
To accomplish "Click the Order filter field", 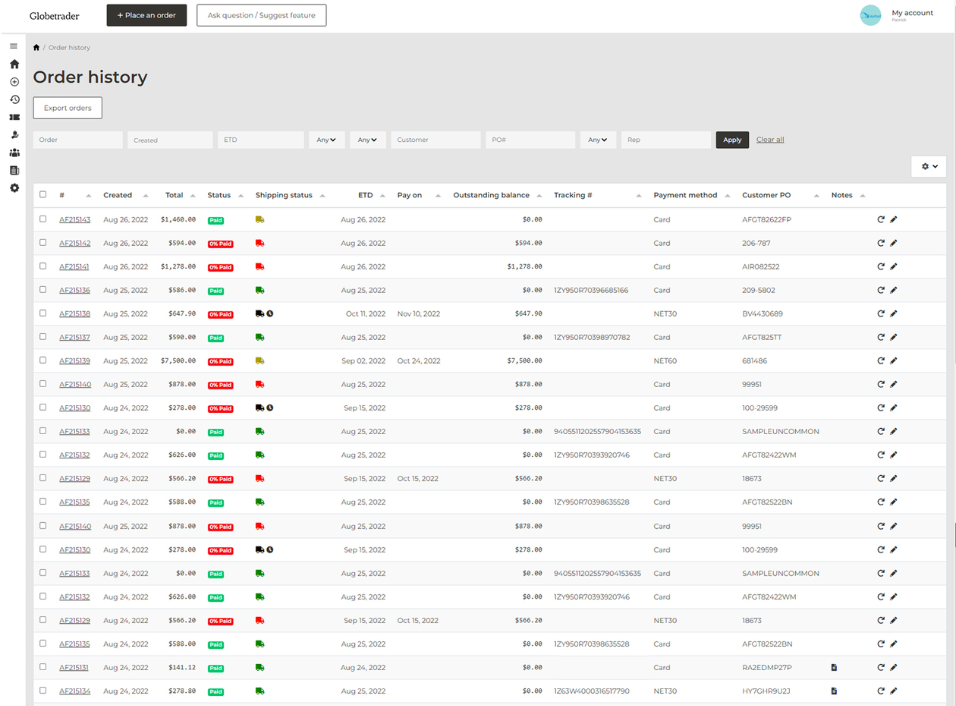I will click(78, 140).
